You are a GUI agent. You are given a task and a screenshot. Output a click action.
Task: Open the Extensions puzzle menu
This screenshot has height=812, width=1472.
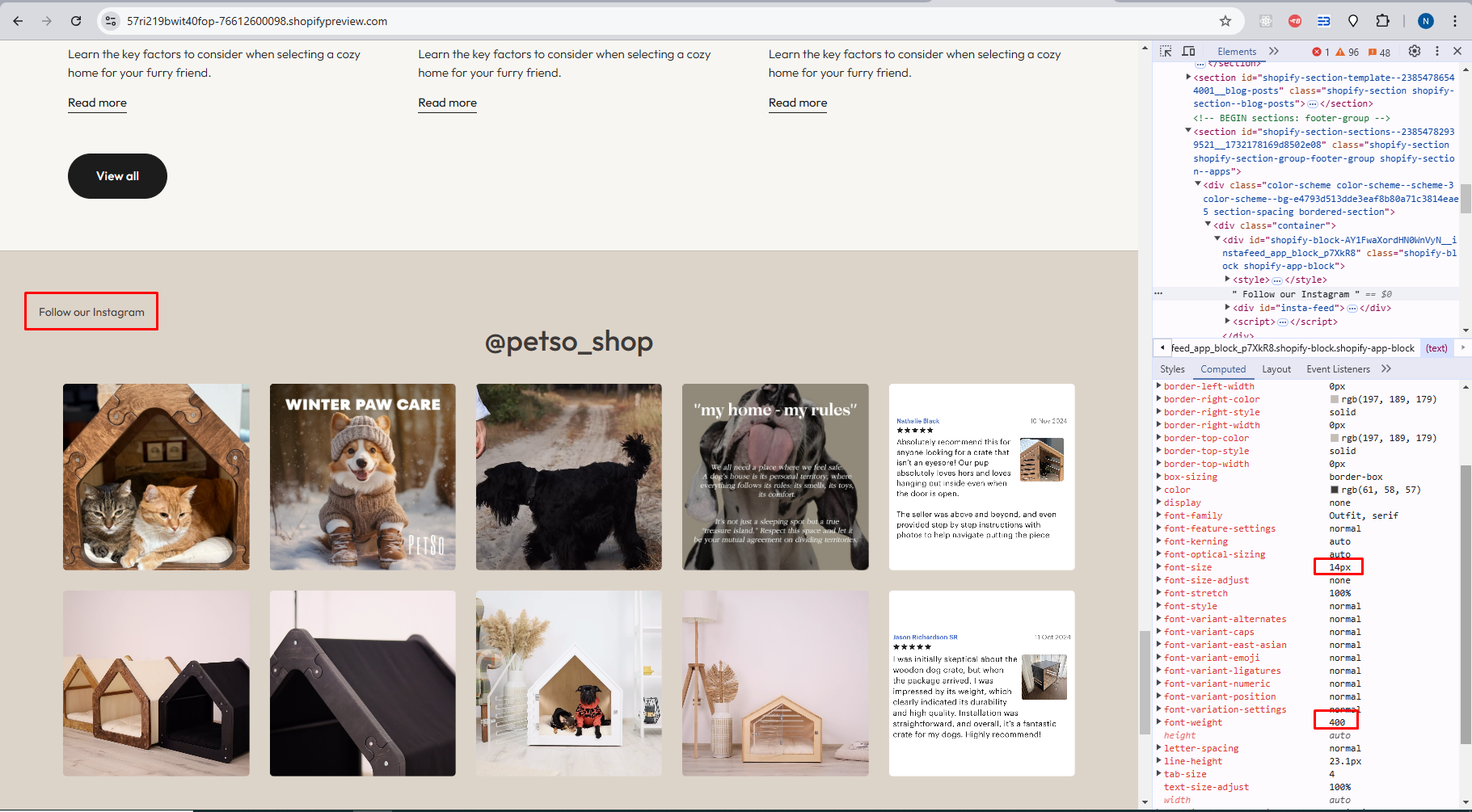tap(1383, 21)
